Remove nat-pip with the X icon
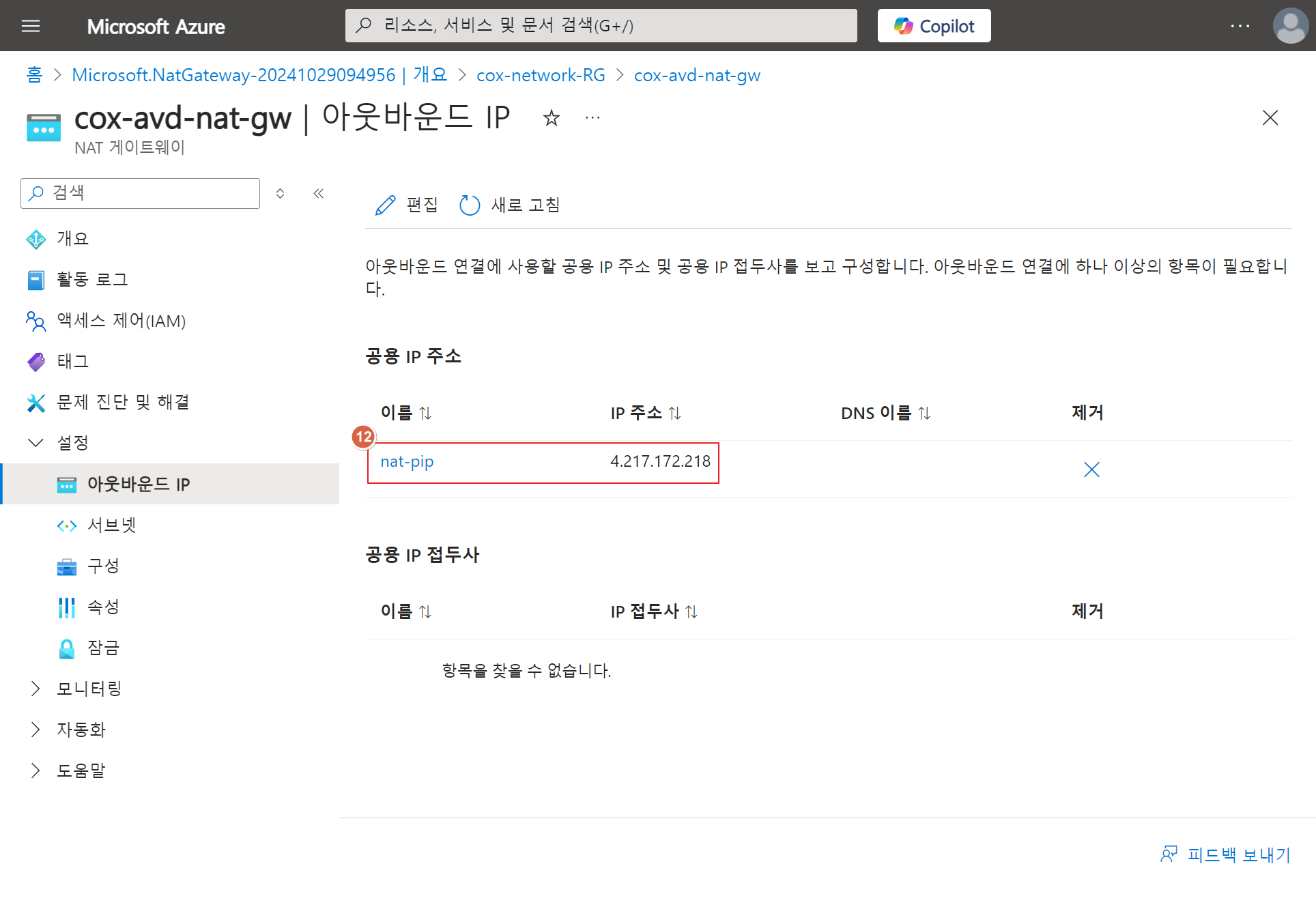1316x909 pixels. pos(1091,470)
